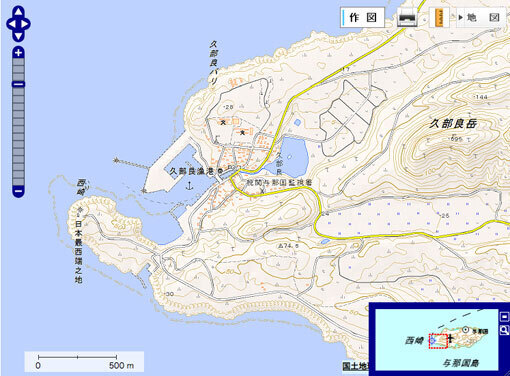Screen dimensions: 510x376
Task: Click the overview map magnifier icon
Action: (x=504, y=330)
